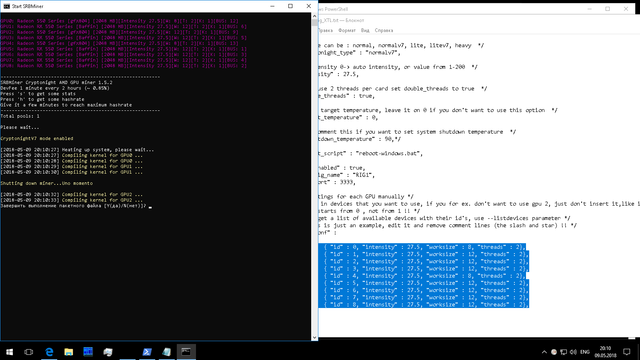The height and width of the screenshot is (360, 640).
Task: Close the background PowerShell window
Action: pyautogui.click(x=626, y=9)
